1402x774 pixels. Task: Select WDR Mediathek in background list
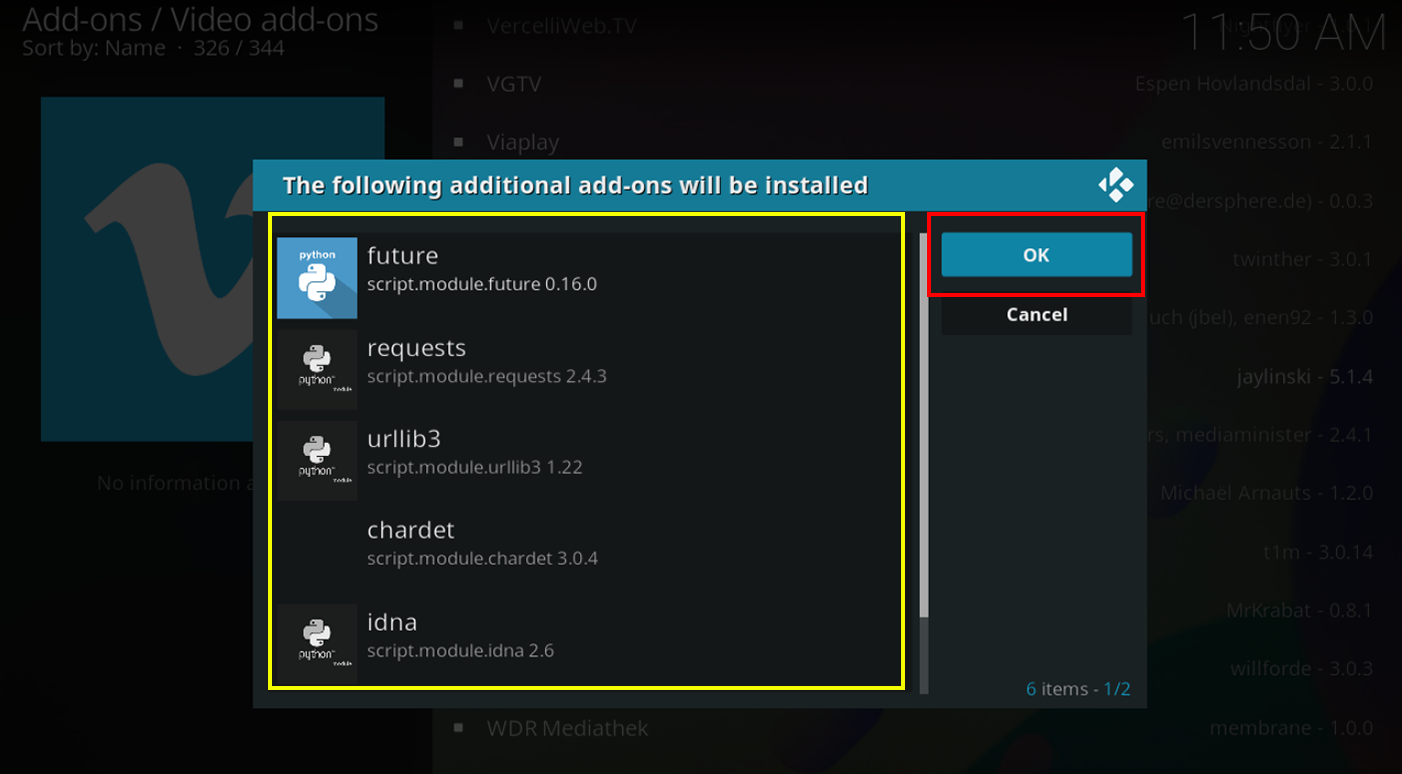pyautogui.click(x=567, y=728)
